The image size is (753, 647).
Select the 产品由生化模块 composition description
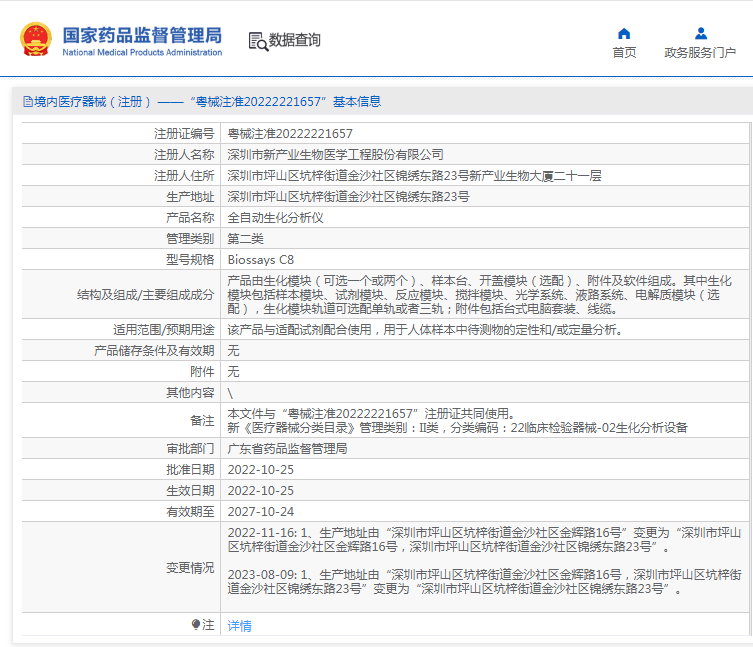tap(479, 294)
